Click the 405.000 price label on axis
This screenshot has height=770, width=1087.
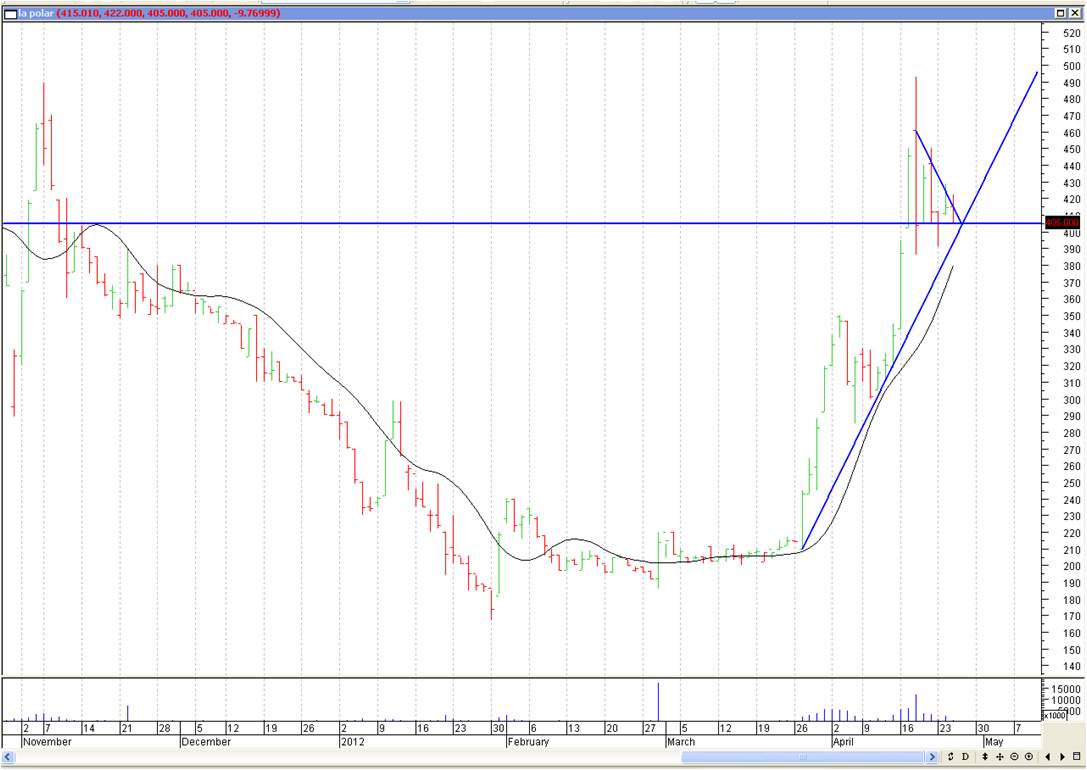coord(1061,223)
